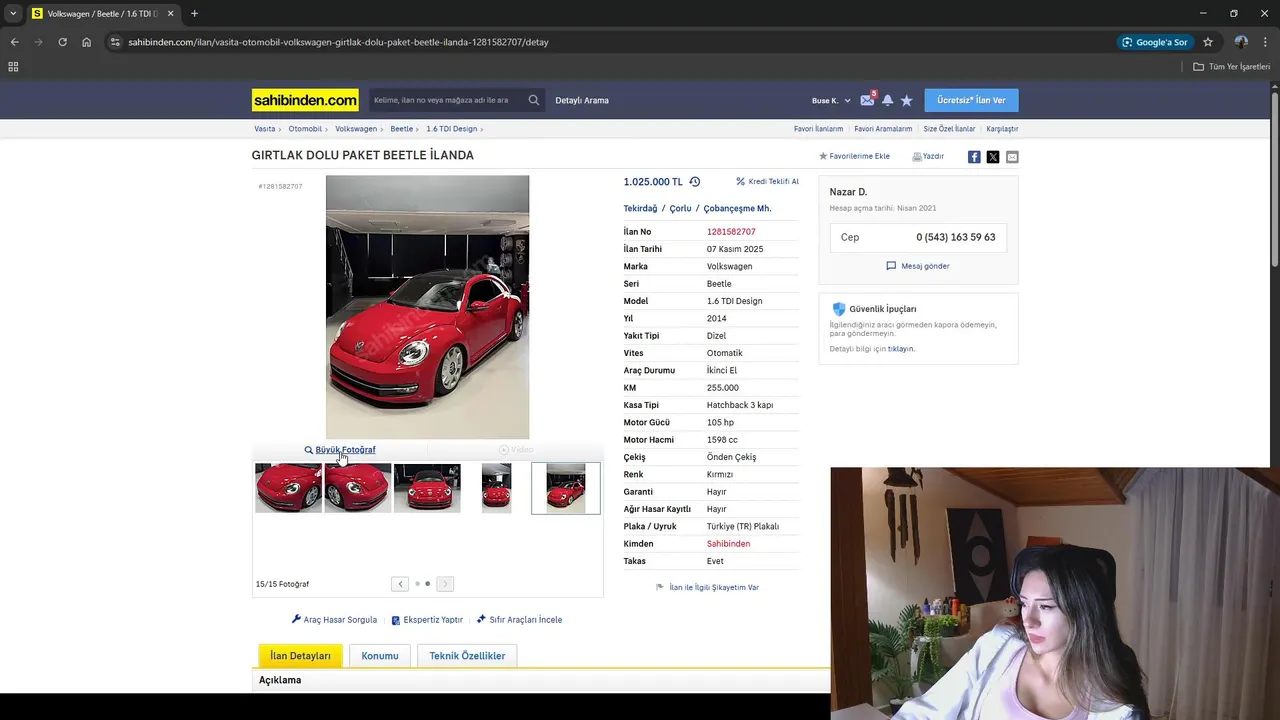Open Buse K. account dropdown

click(831, 100)
